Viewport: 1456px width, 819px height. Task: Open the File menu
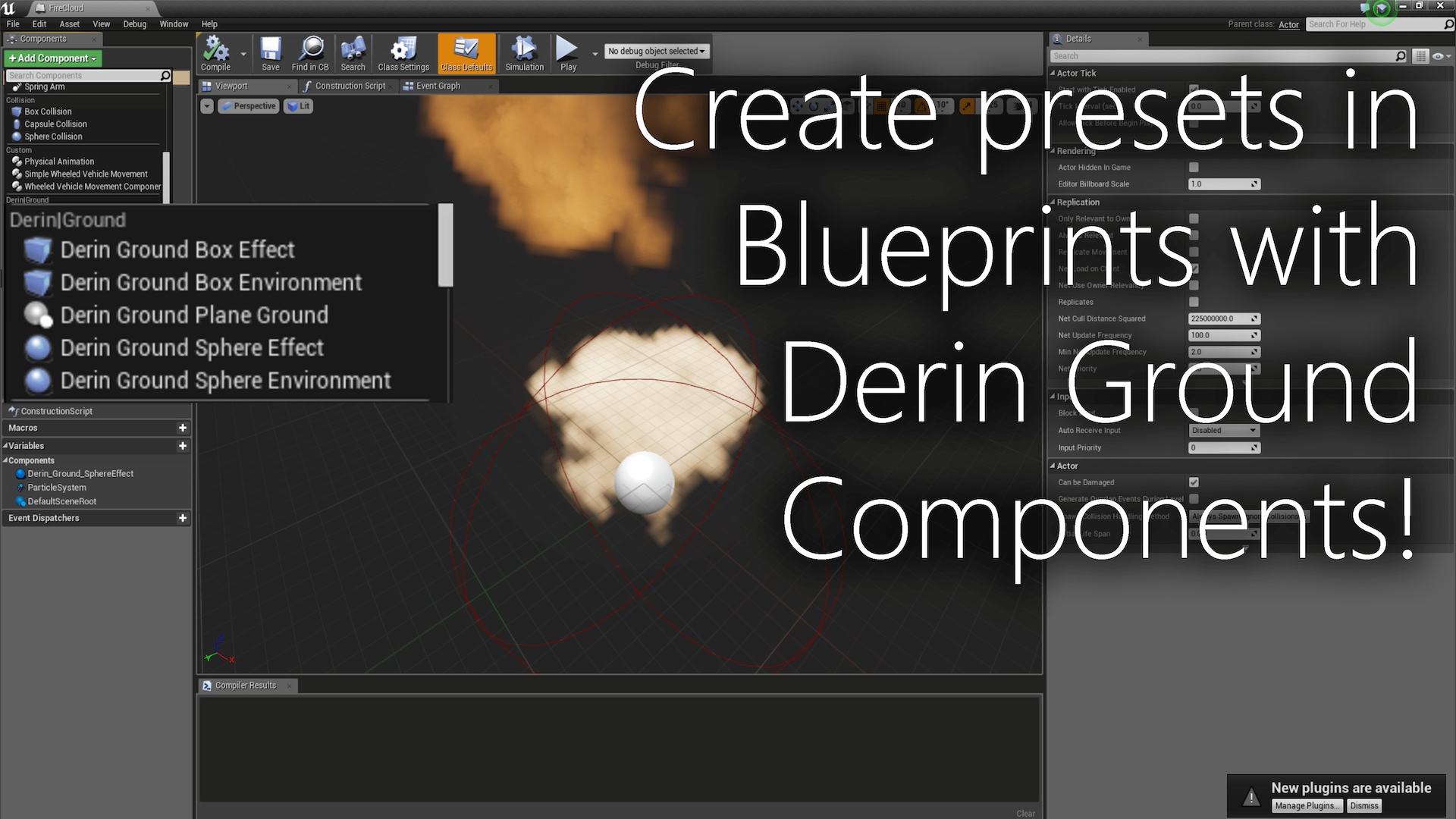[x=13, y=24]
